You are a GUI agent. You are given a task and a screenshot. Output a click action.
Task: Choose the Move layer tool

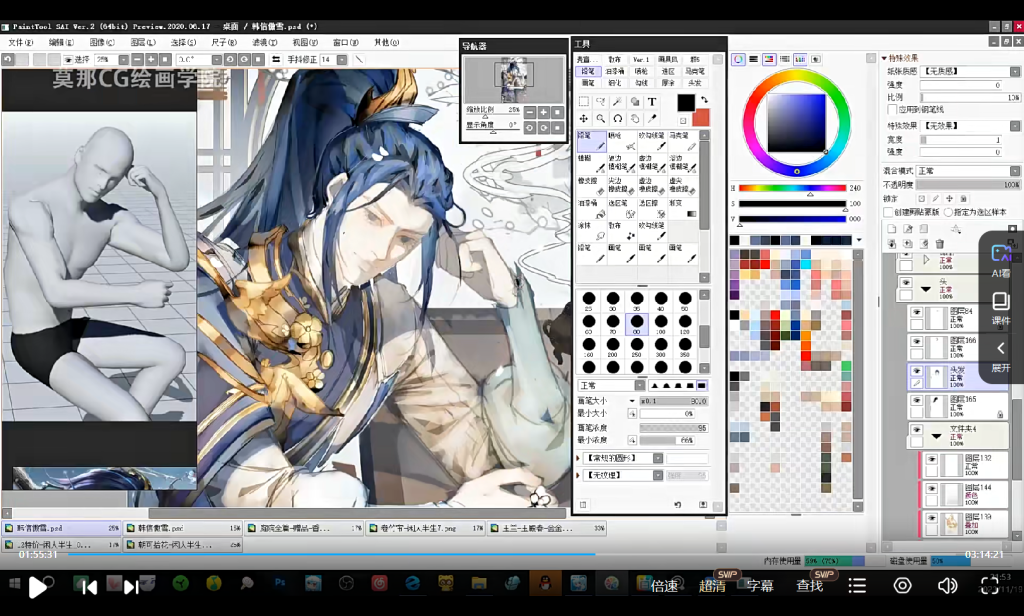click(x=584, y=119)
